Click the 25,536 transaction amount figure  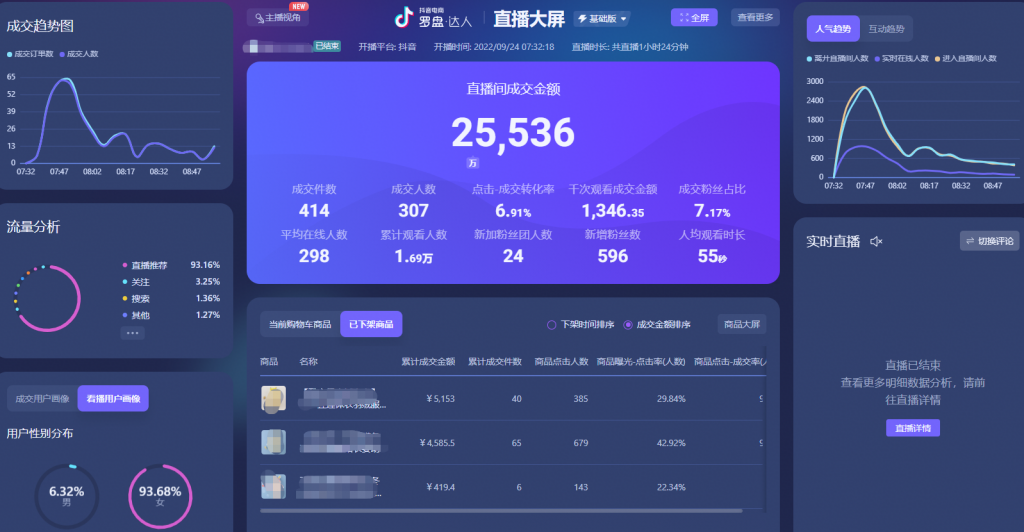point(513,133)
